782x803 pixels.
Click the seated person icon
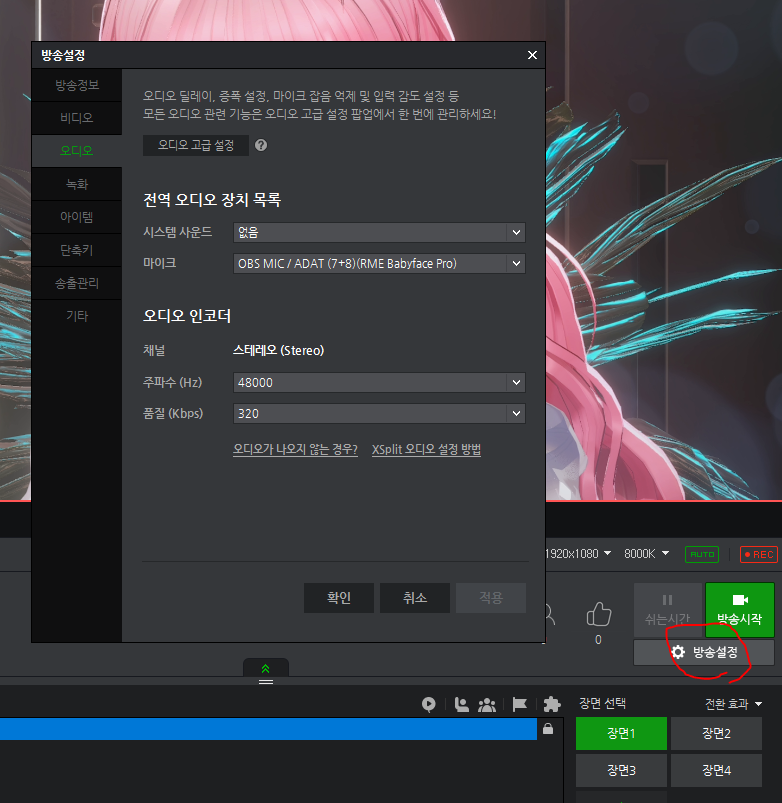[x=461, y=705]
